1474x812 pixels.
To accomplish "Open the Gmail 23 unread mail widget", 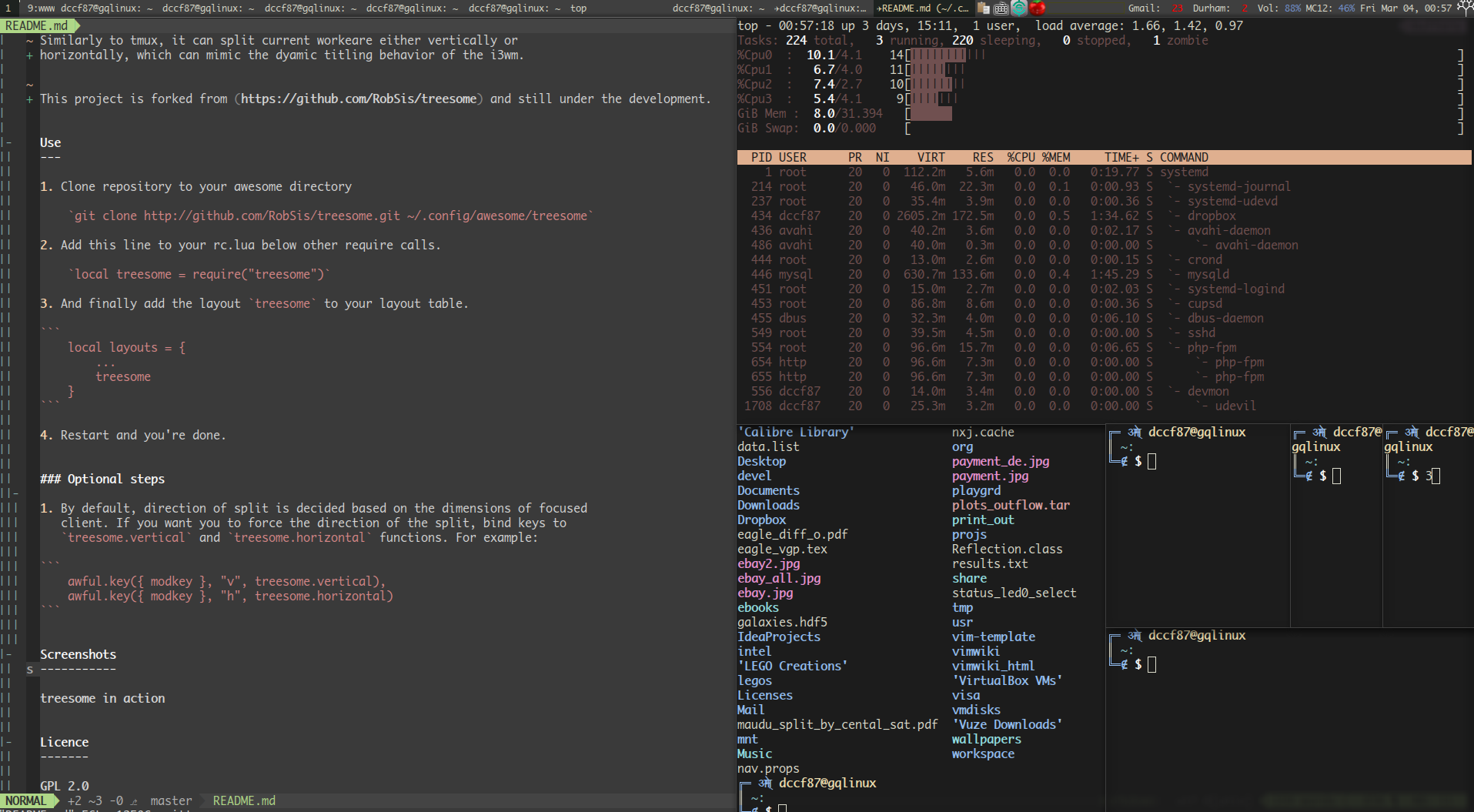I will pyautogui.click(x=1155, y=8).
